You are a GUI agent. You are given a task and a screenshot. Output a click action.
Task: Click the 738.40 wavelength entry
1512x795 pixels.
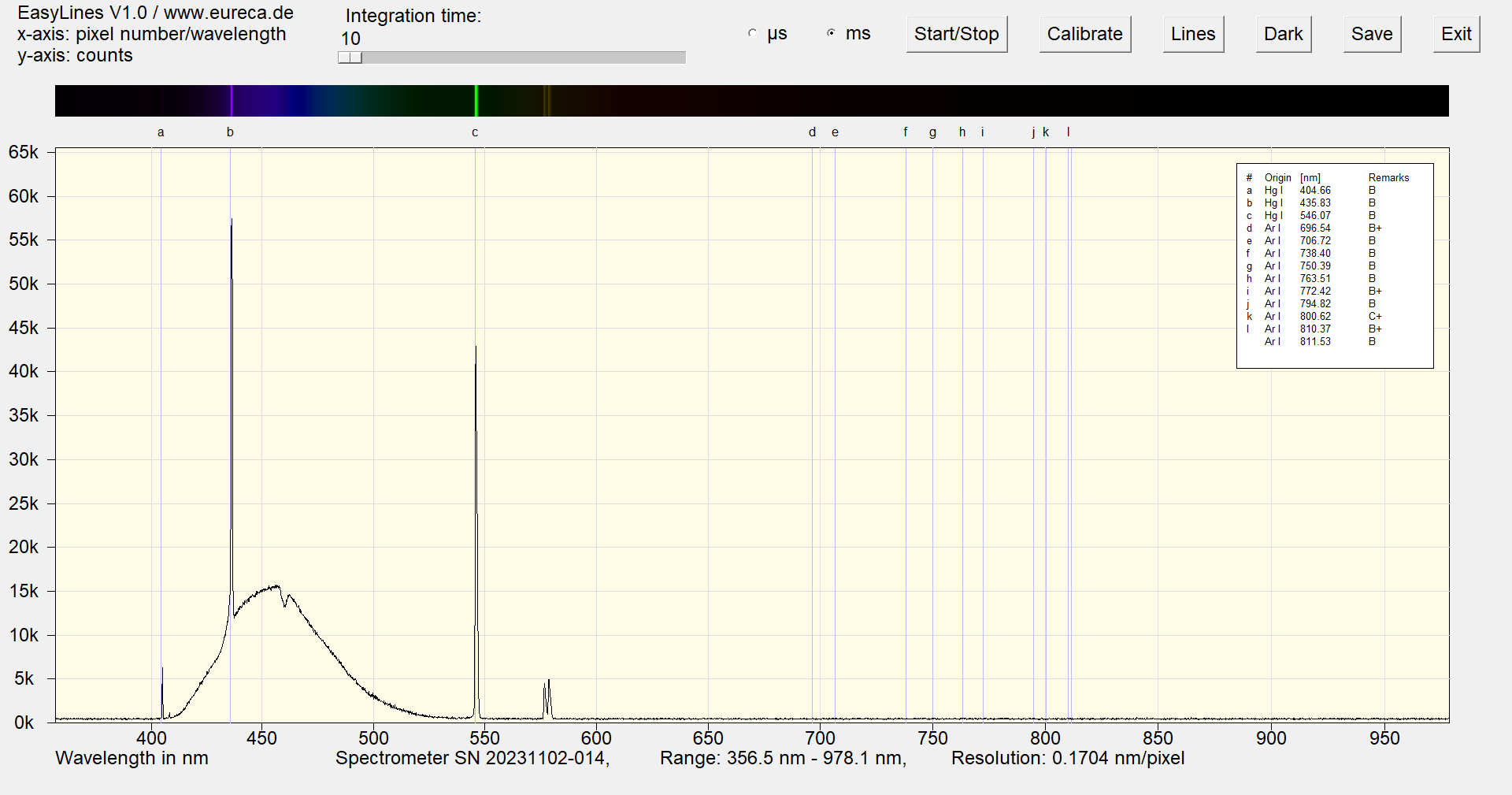(1315, 254)
